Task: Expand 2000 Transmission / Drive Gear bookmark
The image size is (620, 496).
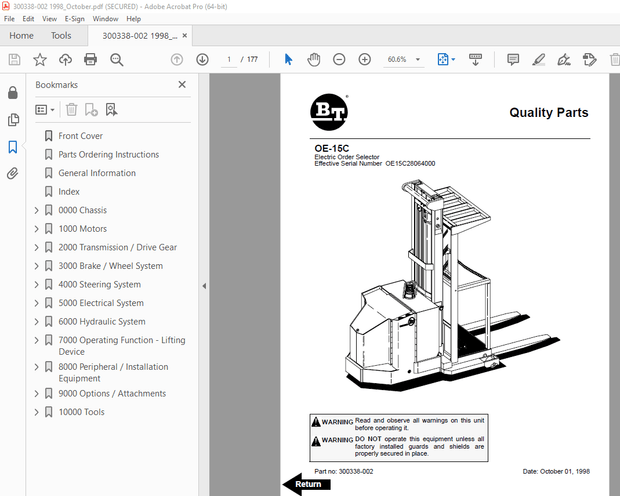Action: pyautogui.click(x=36, y=248)
